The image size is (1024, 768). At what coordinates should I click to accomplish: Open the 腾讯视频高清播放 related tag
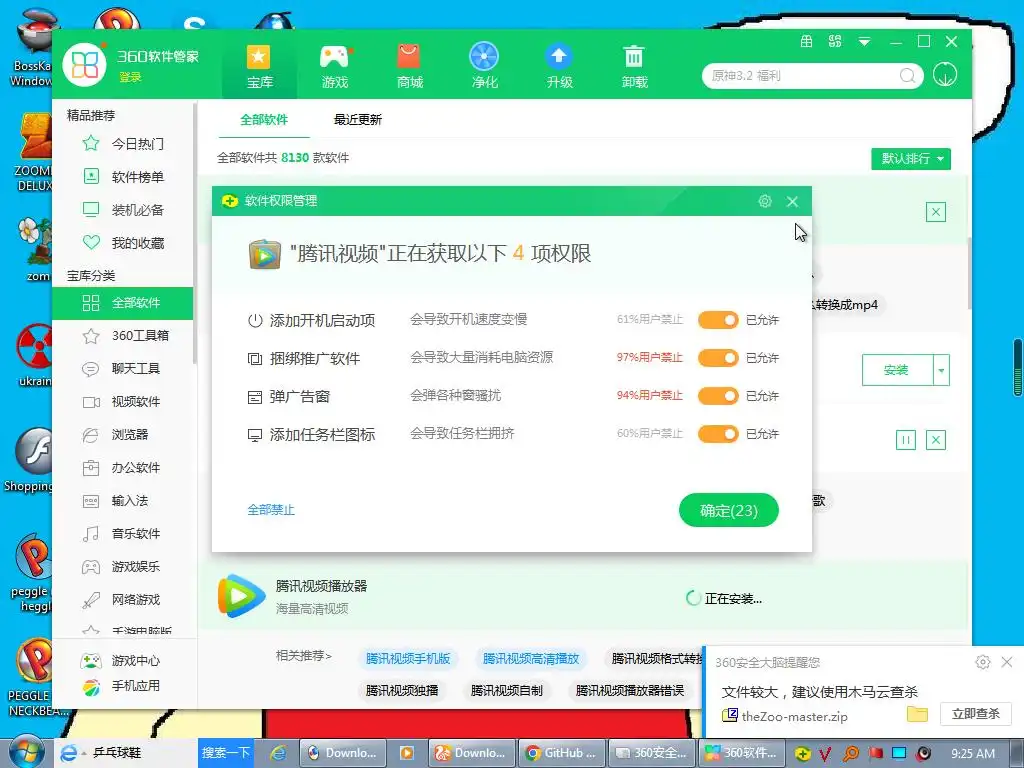531,659
